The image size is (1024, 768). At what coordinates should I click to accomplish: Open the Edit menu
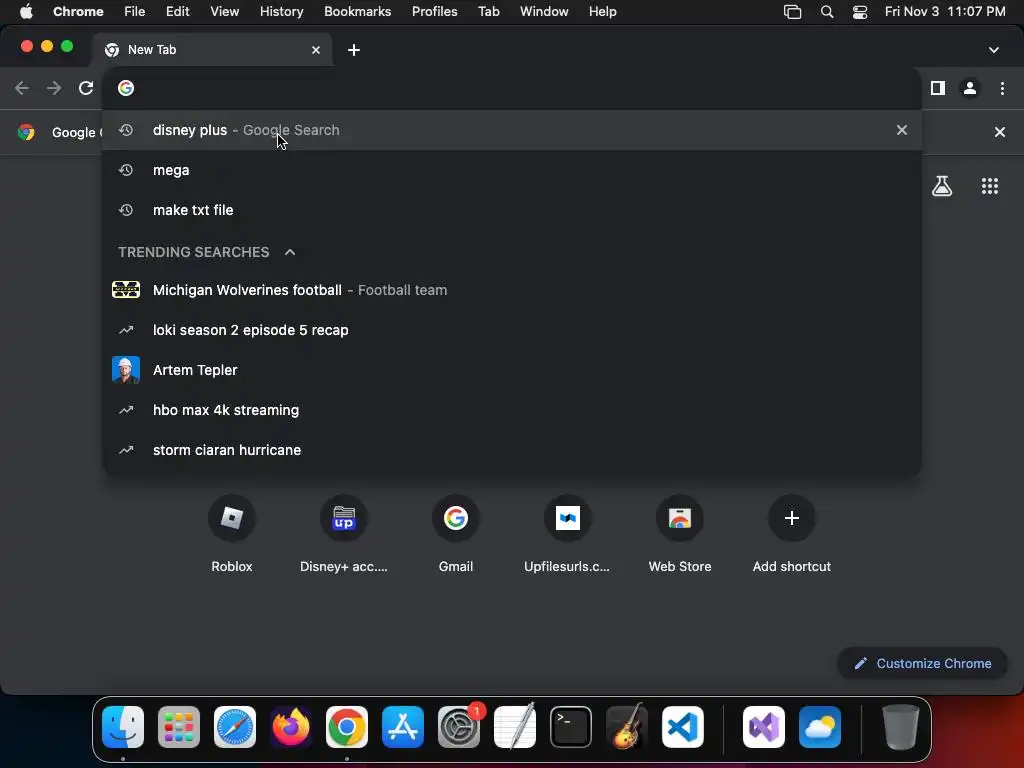pyautogui.click(x=177, y=12)
